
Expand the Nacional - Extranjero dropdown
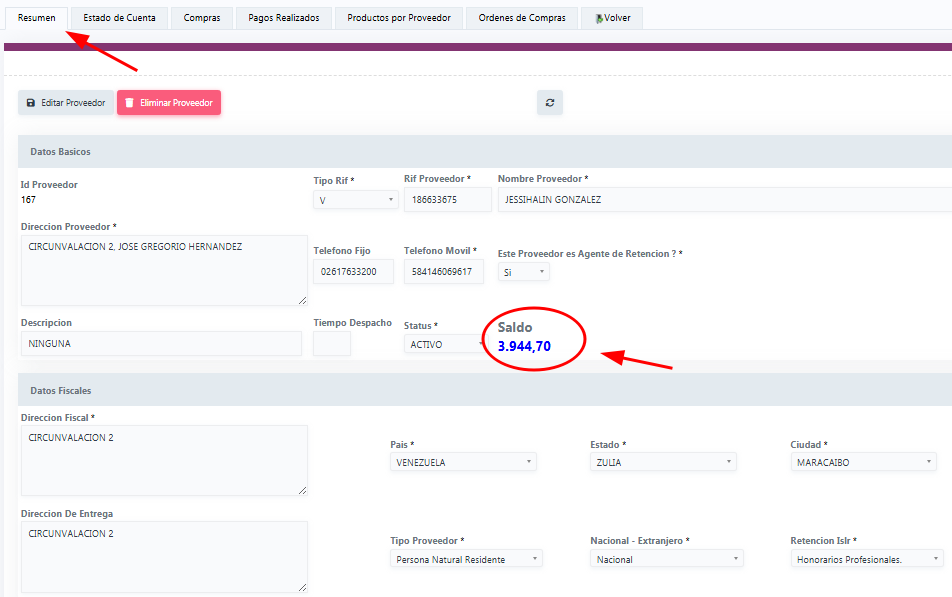(667, 559)
